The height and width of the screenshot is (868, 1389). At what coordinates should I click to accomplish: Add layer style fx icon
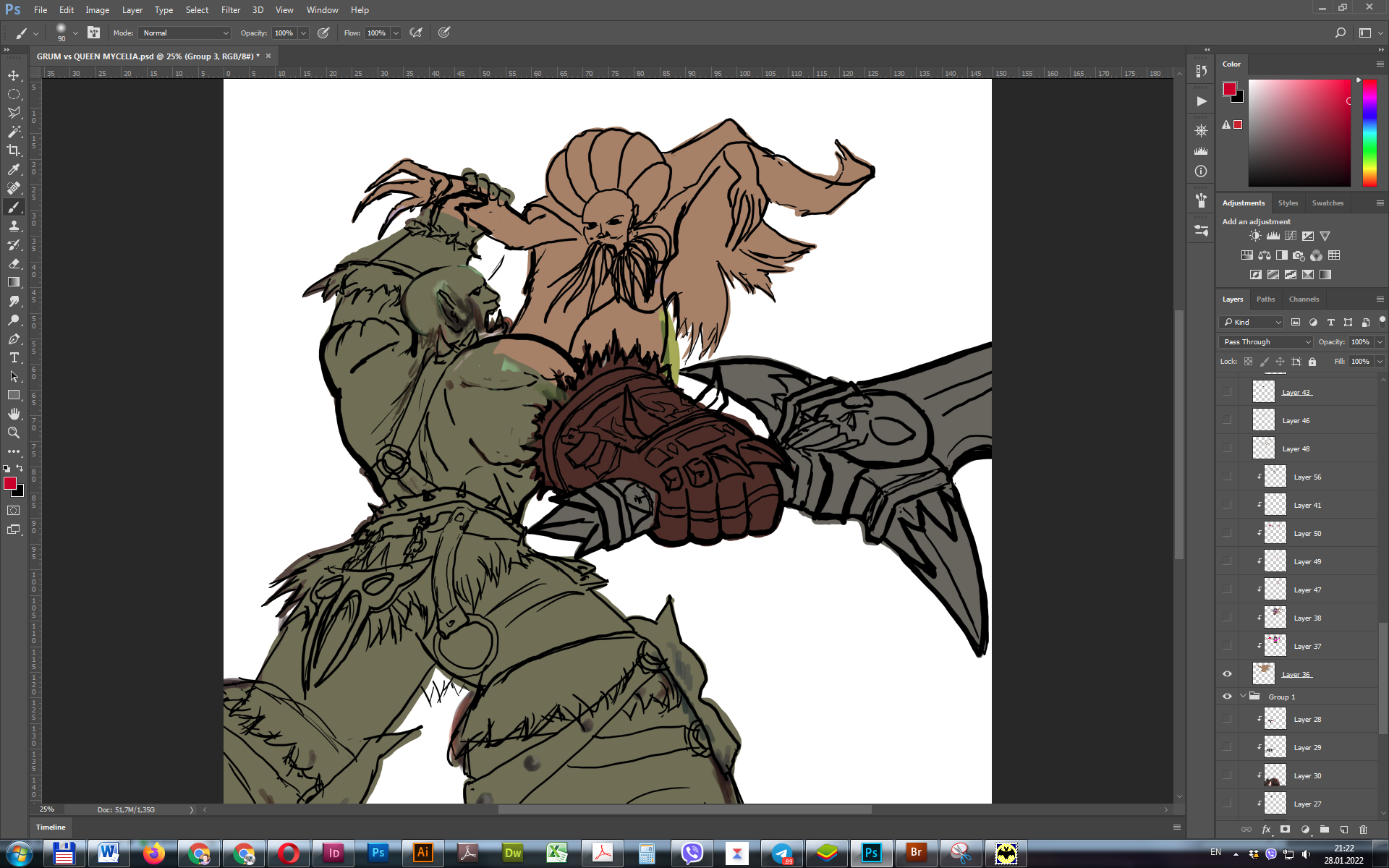[x=1266, y=830]
